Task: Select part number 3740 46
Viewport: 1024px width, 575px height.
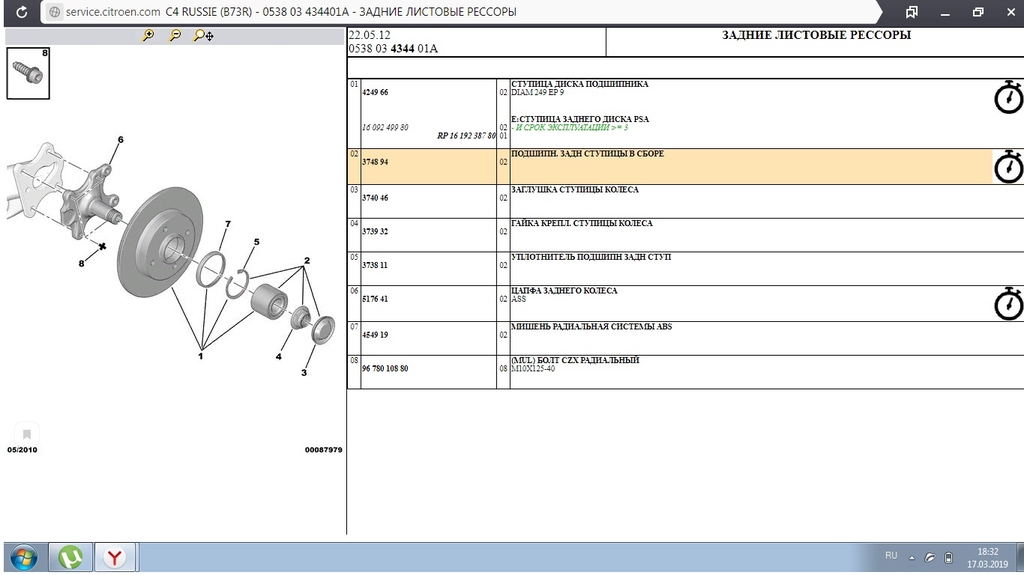Action: pyautogui.click(x=375, y=197)
